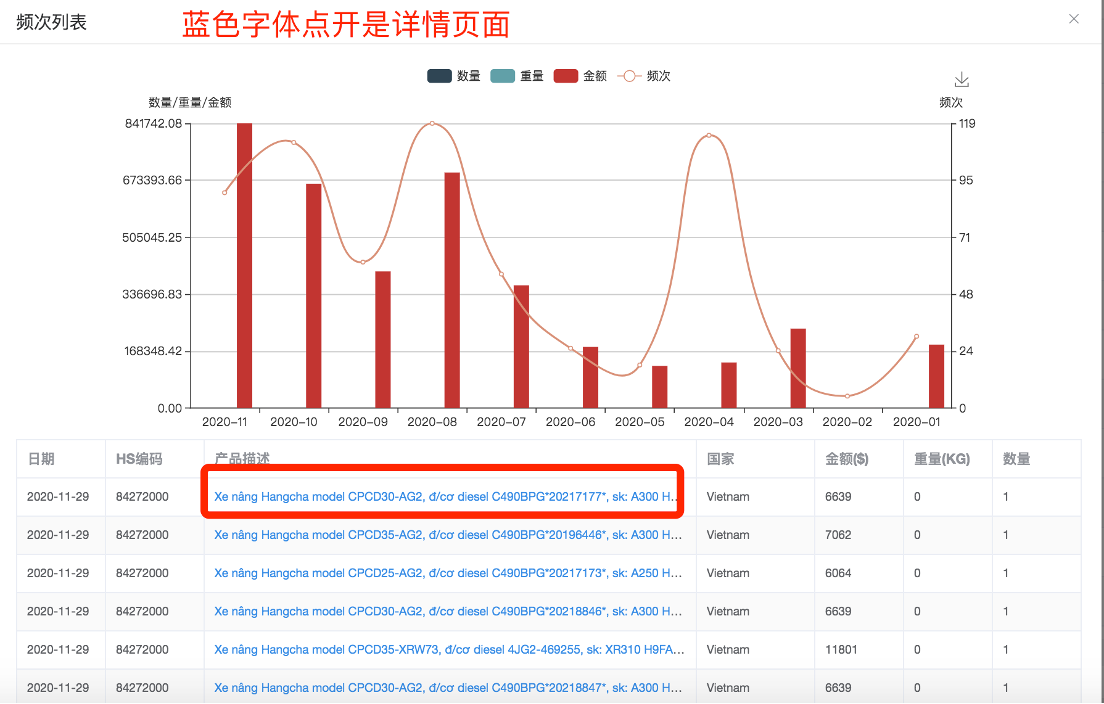
Task: Open the CPCD30-AG2 C490BPG*20218846* product link
Action: 448,611
